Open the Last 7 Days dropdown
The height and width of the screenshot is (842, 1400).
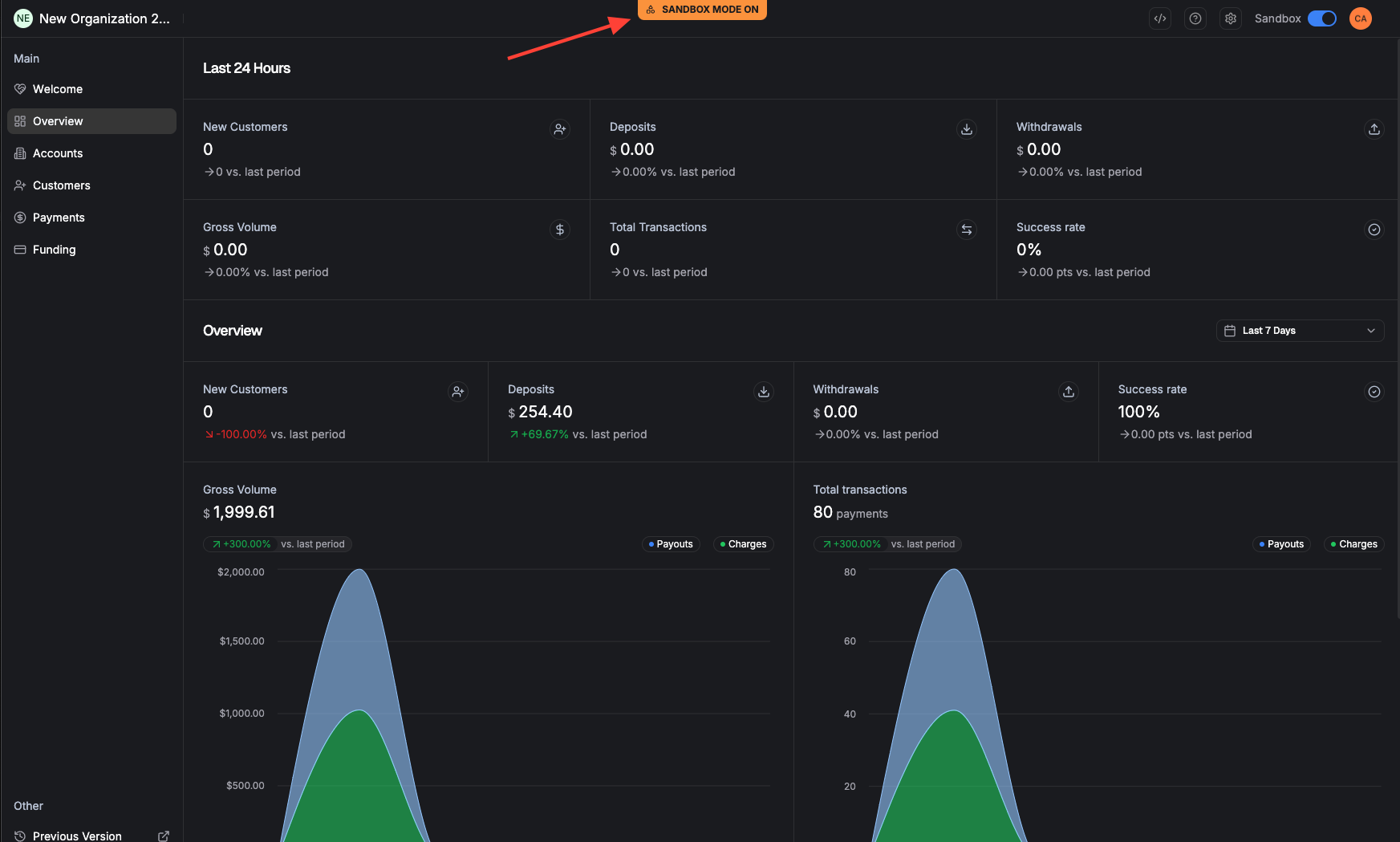coord(1300,331)
